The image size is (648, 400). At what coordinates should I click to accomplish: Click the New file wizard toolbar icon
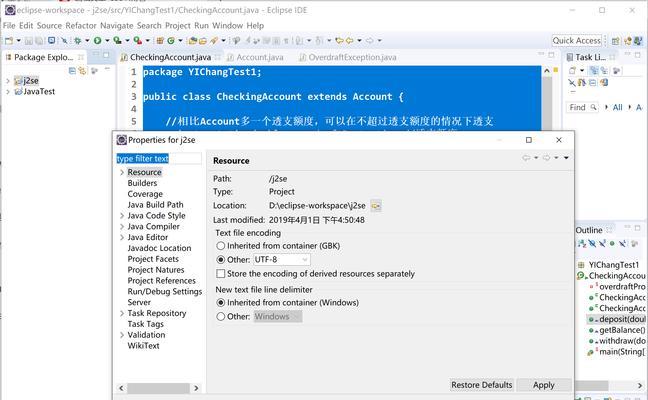tap(9, 40)
